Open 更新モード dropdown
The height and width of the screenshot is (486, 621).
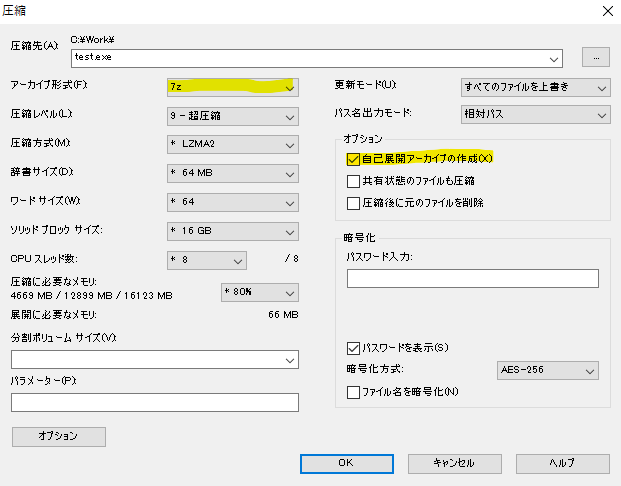[x=535, y=88]
